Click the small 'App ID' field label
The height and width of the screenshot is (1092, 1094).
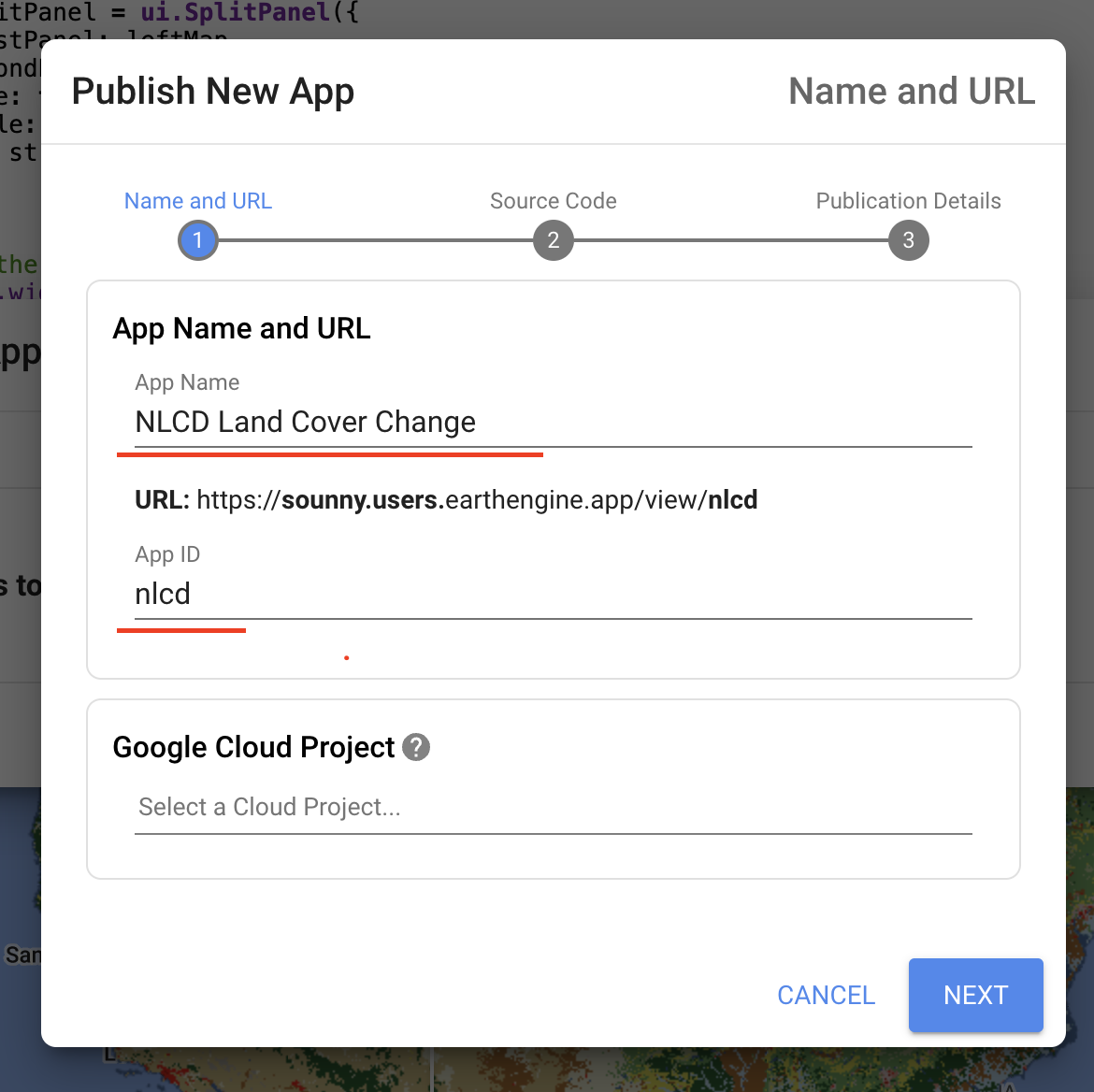167,554
